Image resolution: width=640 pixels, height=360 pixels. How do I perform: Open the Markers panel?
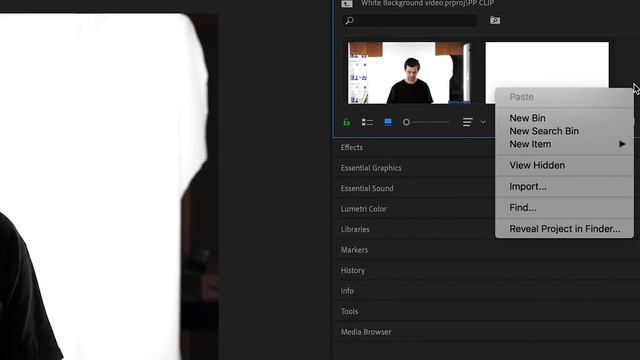click(x=354, y=249)
